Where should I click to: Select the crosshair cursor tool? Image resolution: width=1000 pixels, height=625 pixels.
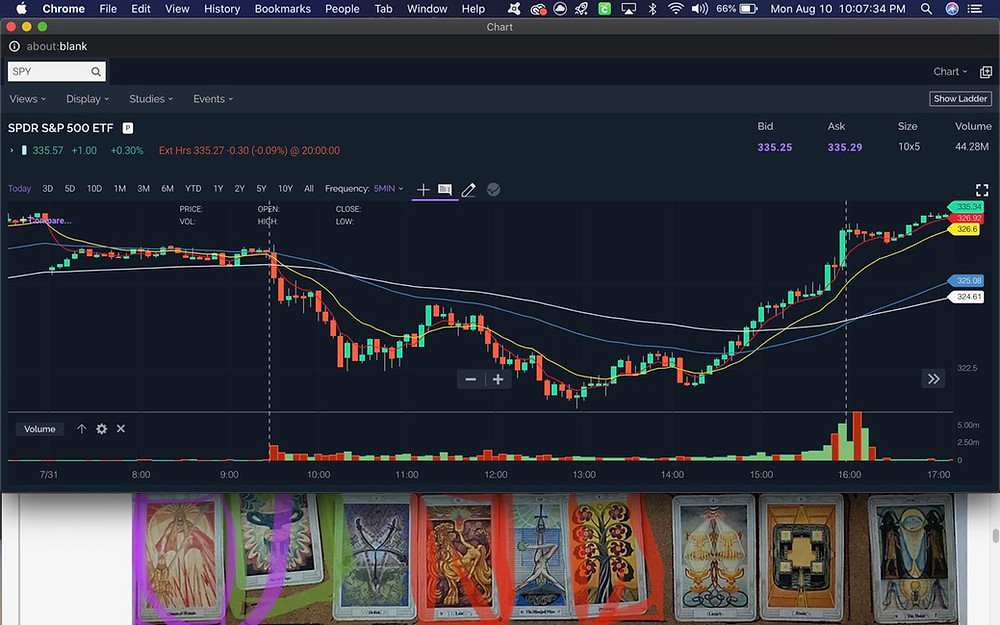point(423,189)
